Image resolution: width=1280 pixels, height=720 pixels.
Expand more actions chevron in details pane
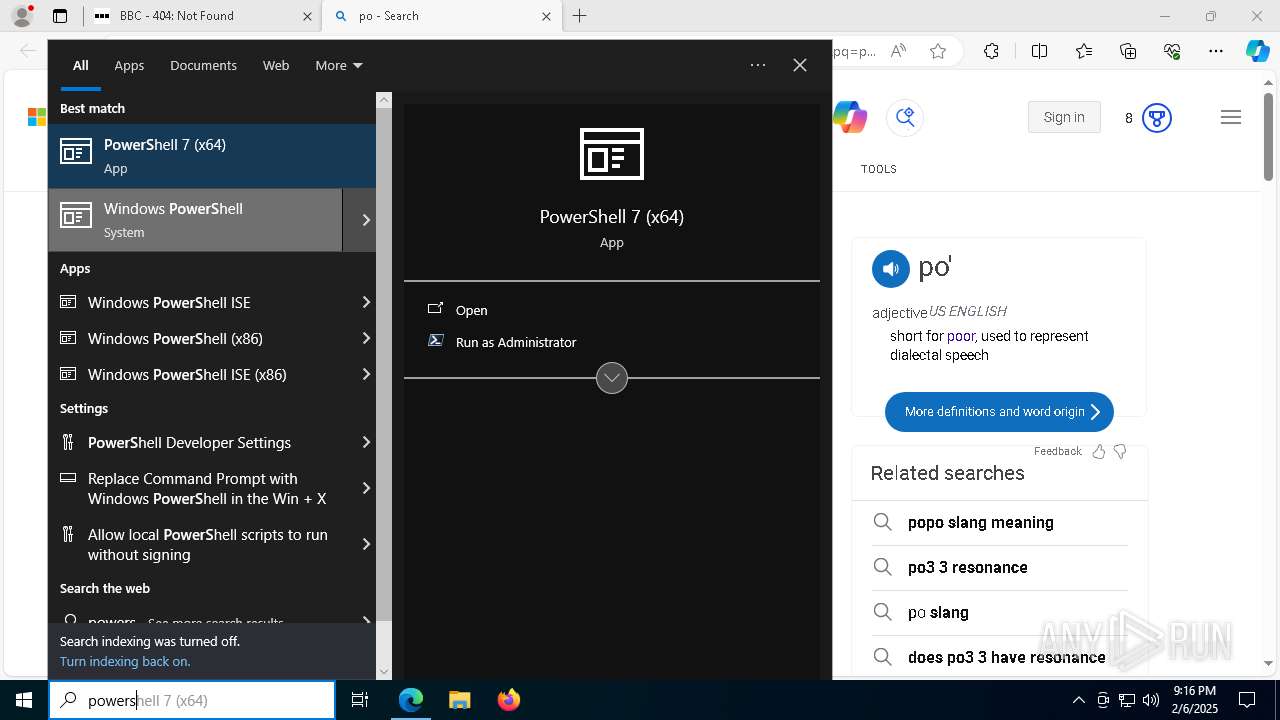(x=612, y=378)
